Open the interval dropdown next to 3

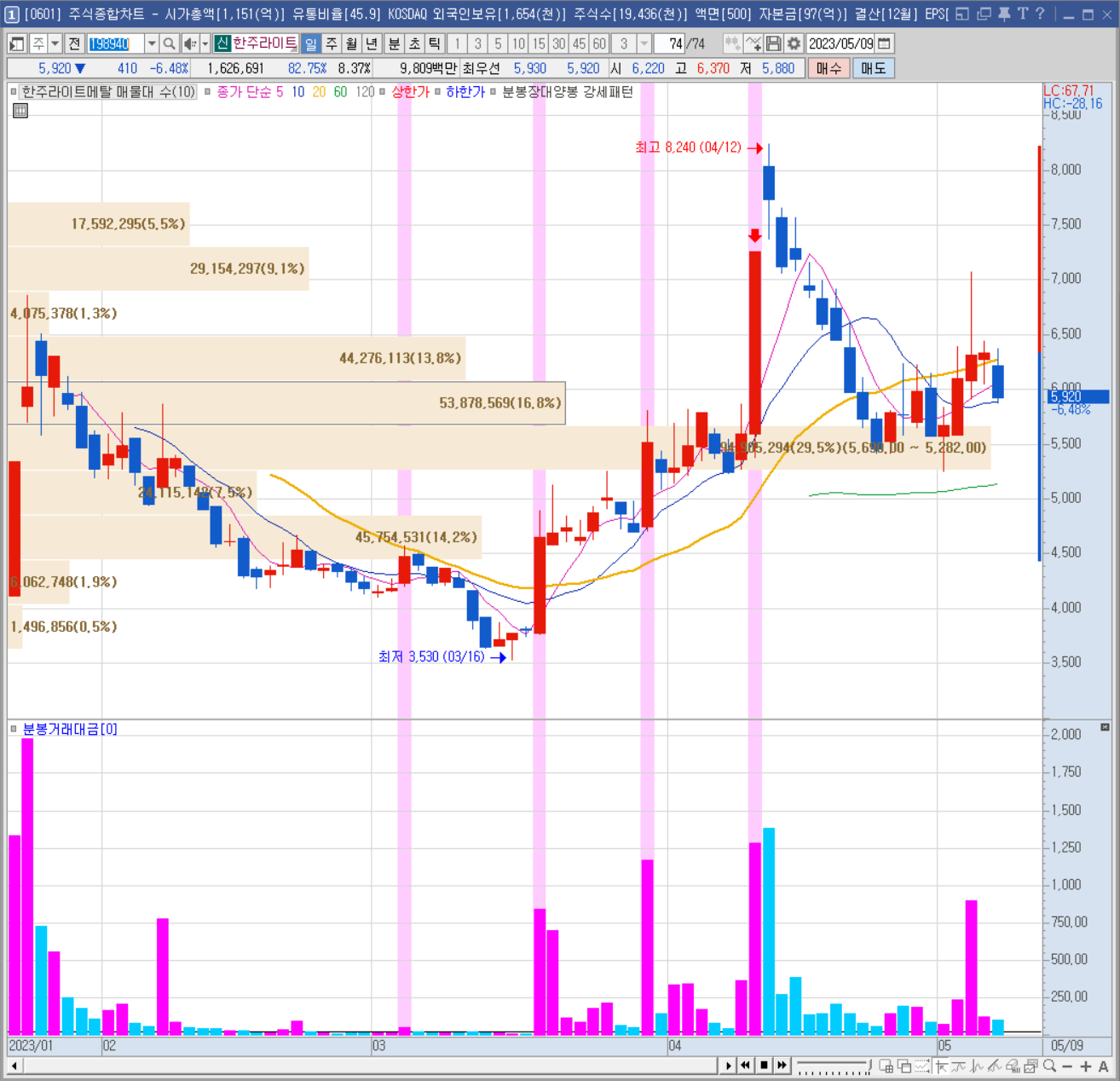[x=644, y=43]
